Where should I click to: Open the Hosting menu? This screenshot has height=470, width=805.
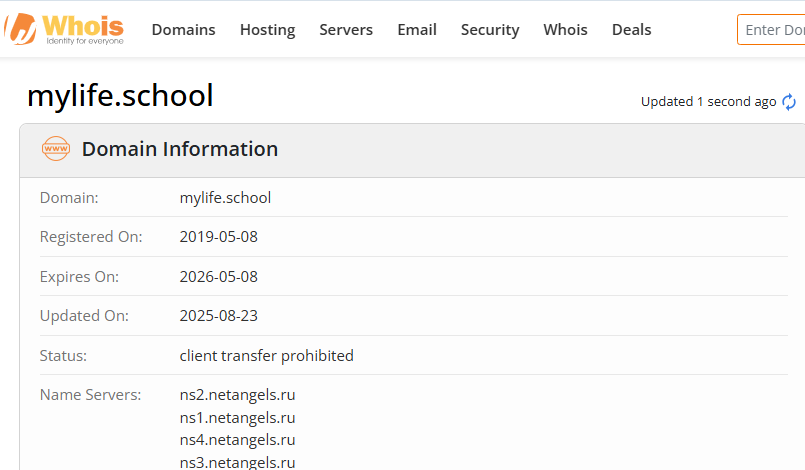[267, 30]
